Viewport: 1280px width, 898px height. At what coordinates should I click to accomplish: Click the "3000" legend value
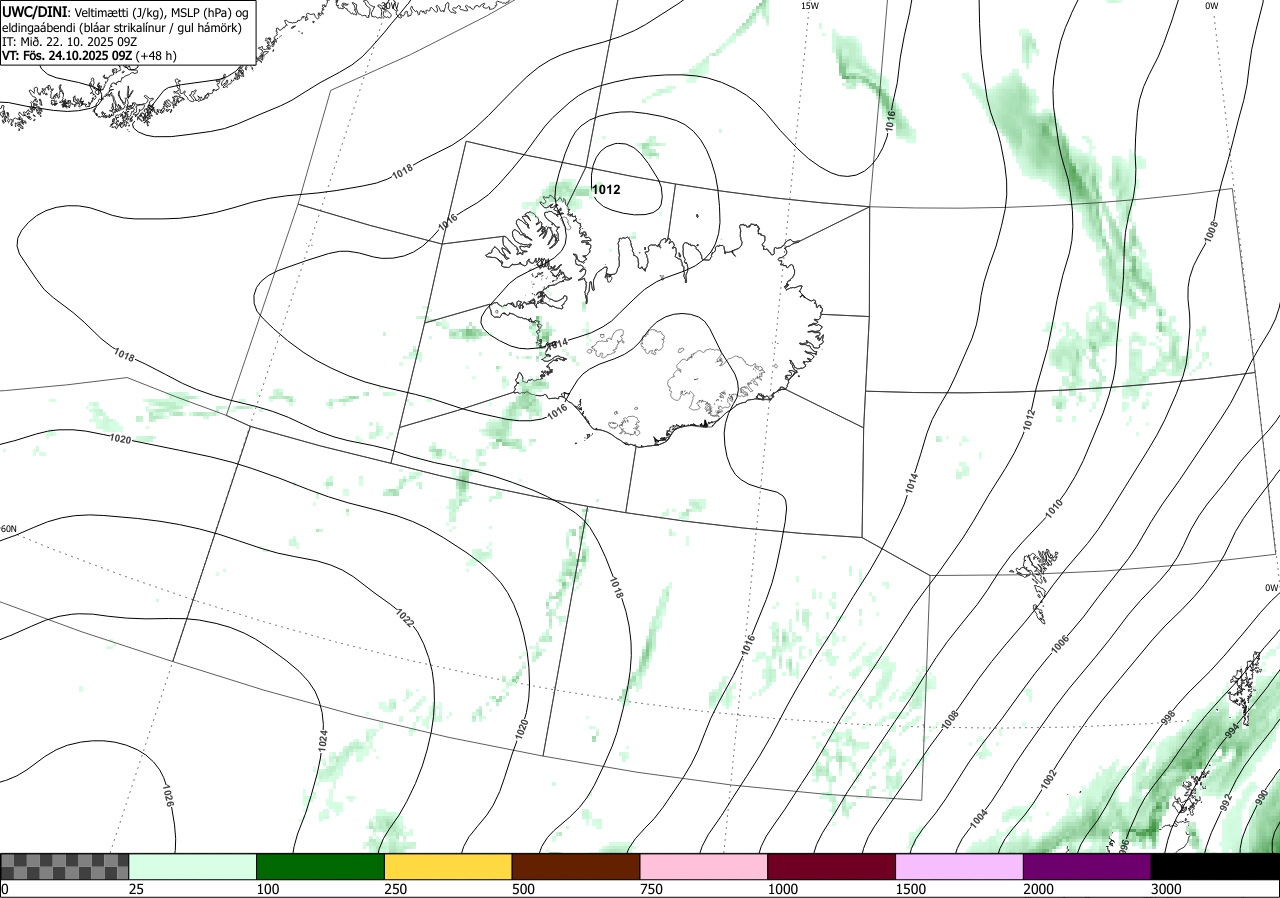pos(1166,889)
